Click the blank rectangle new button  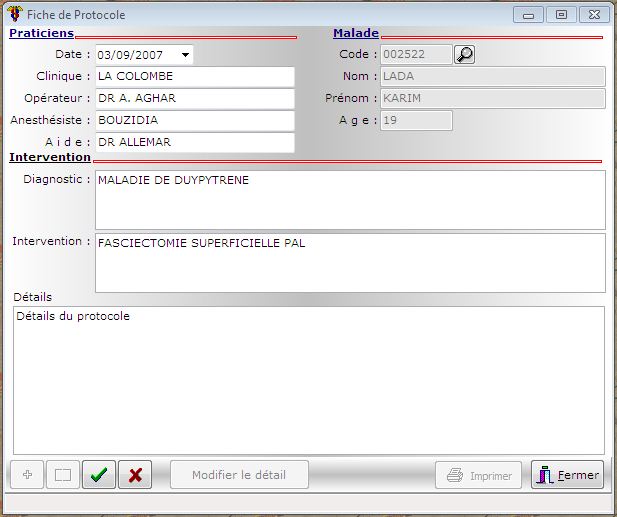(63, 475)
